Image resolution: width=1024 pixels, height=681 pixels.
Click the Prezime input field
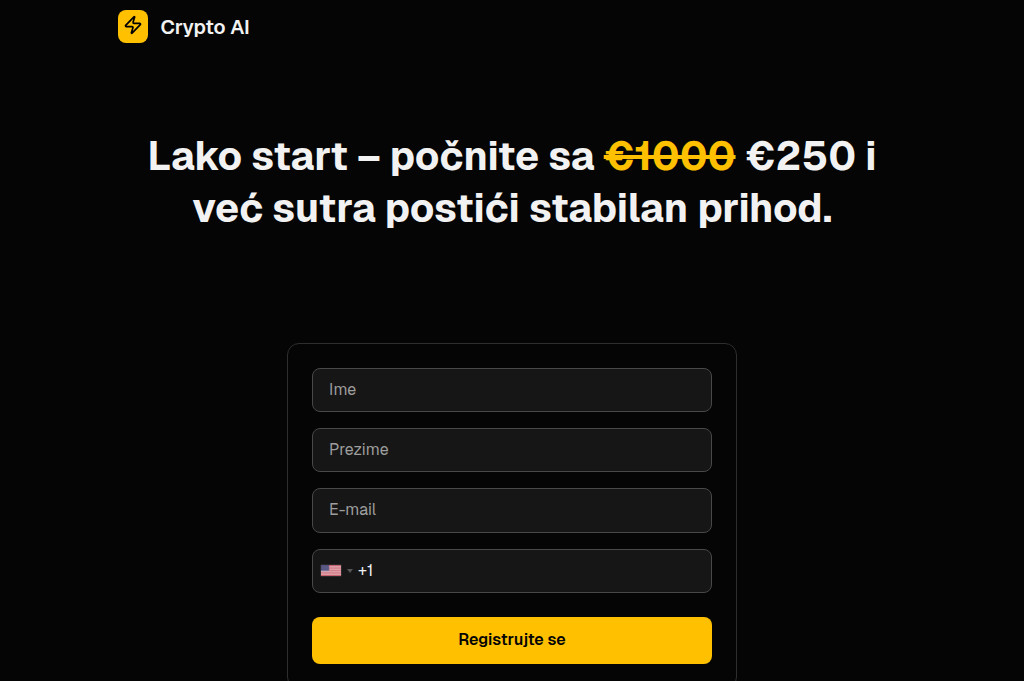(x=511, y=450)
